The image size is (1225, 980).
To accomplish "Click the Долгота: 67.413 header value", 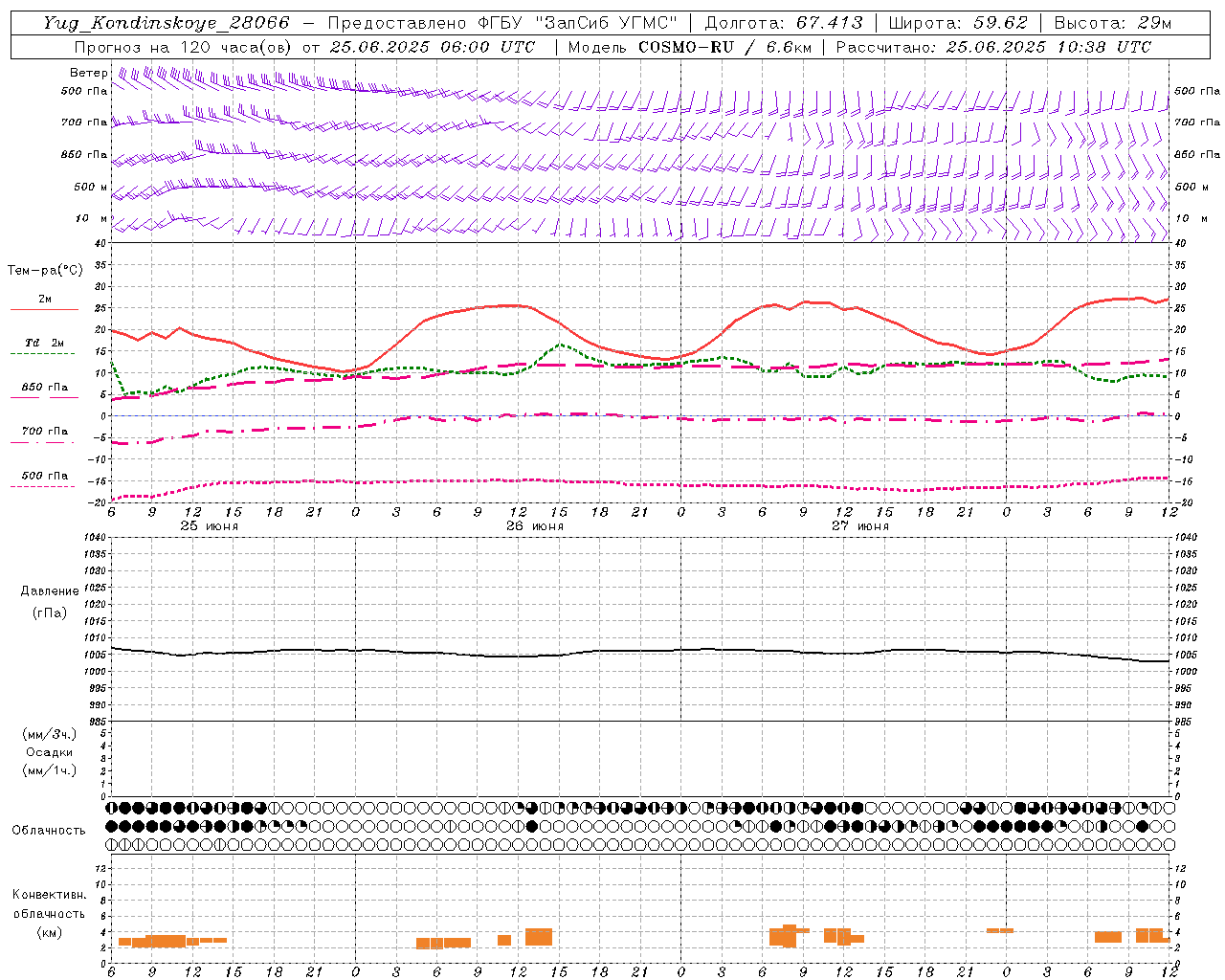I will click(782, 23).
